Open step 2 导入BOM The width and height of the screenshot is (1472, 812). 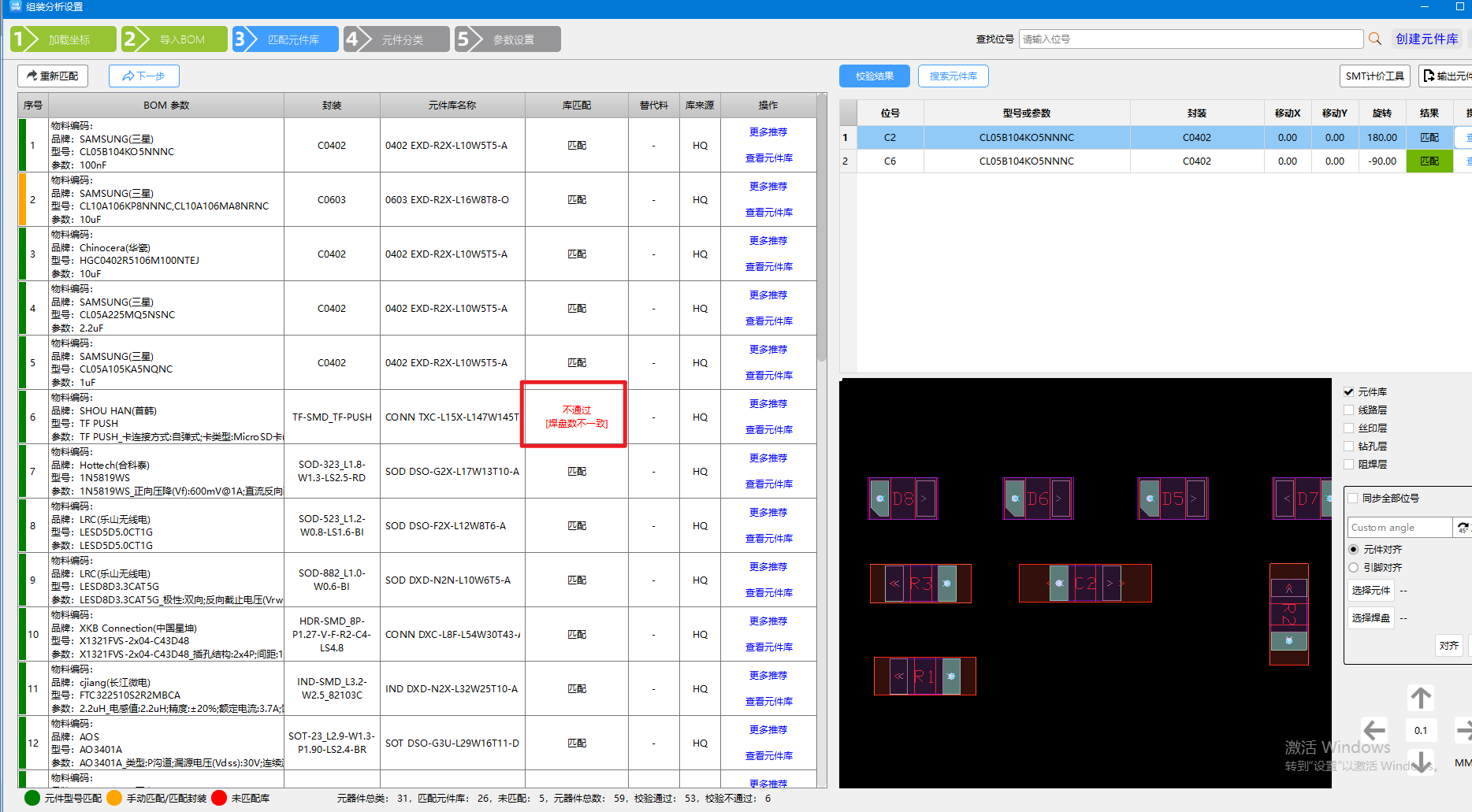pyautogui.click(x=174, y=39)
